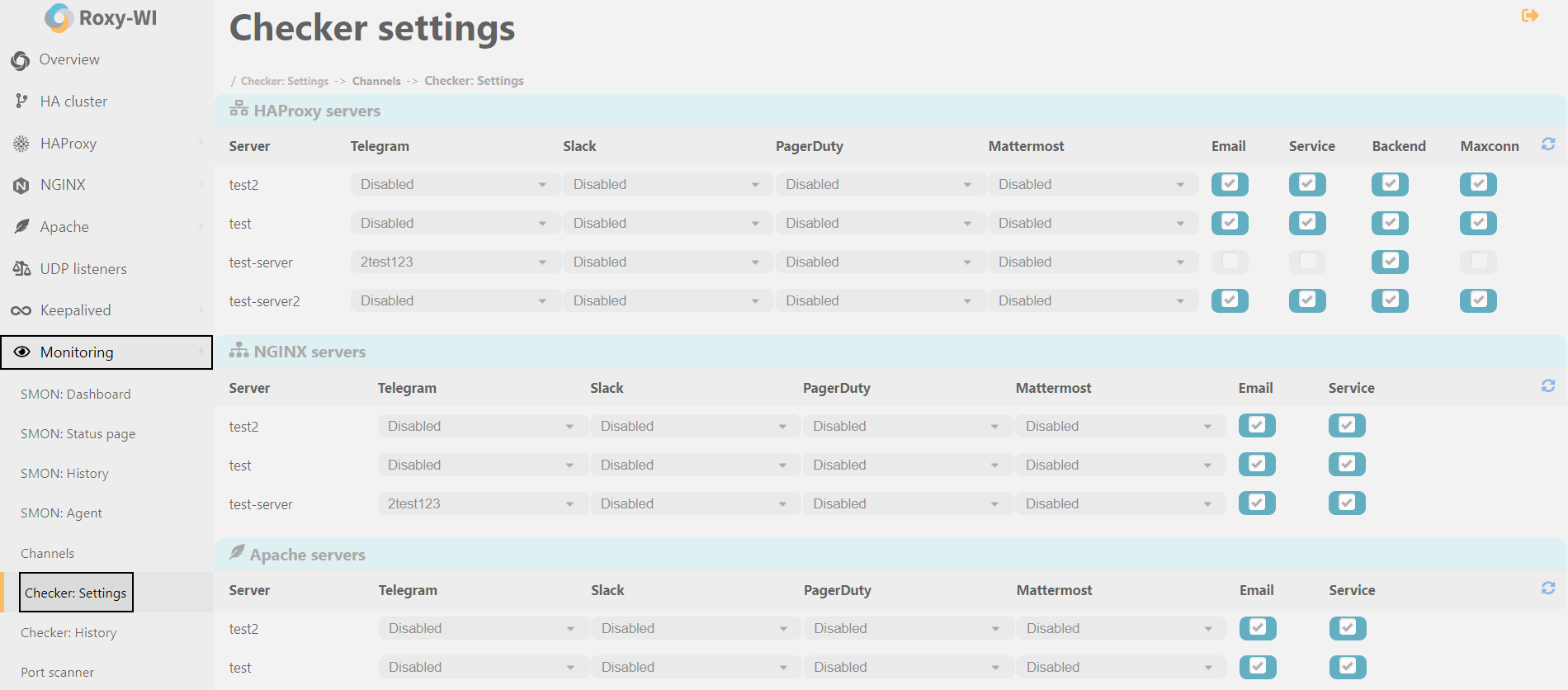Click the Apache feather icon in sidebar
The height and width of the screenshot is (690, 1568).
[21, 227]
